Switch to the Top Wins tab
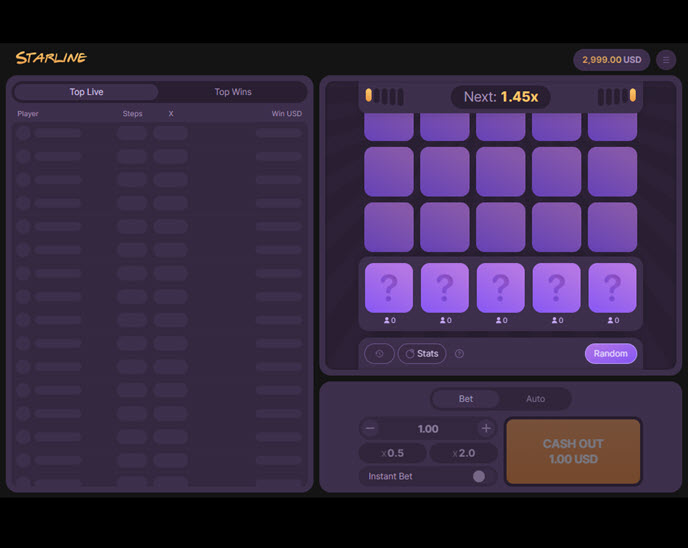This screenshot has height=548, width=688. [233, 92]
